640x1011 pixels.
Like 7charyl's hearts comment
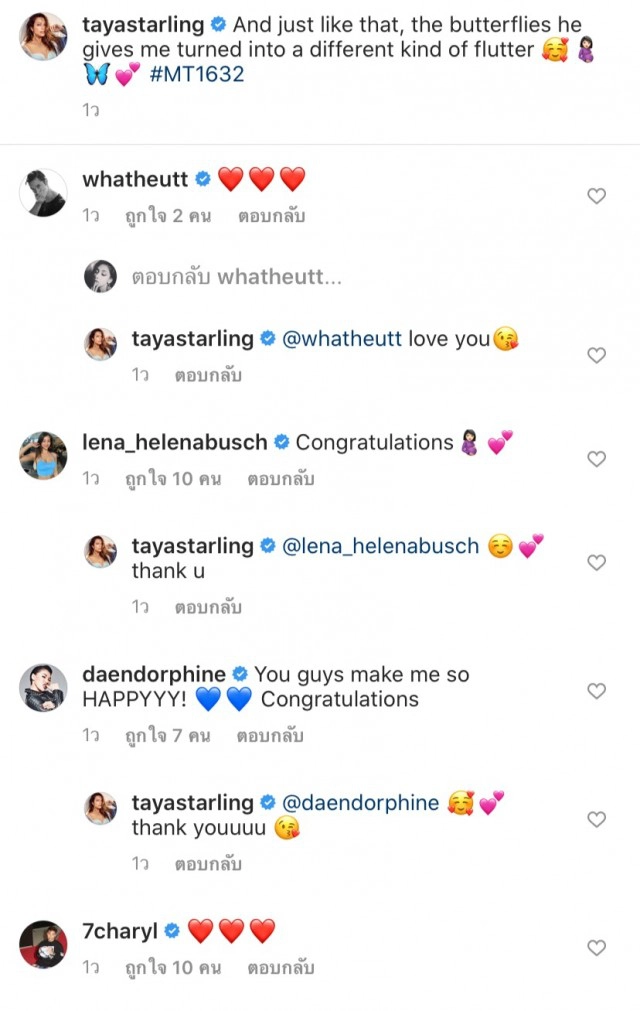point(596,947)
